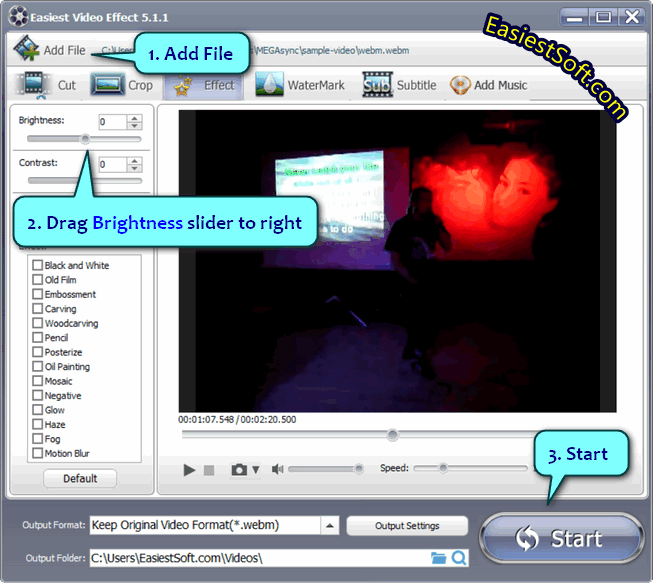Check the Woodcarving effect
This screenshot has height=583, width=653.
[37, 323]
